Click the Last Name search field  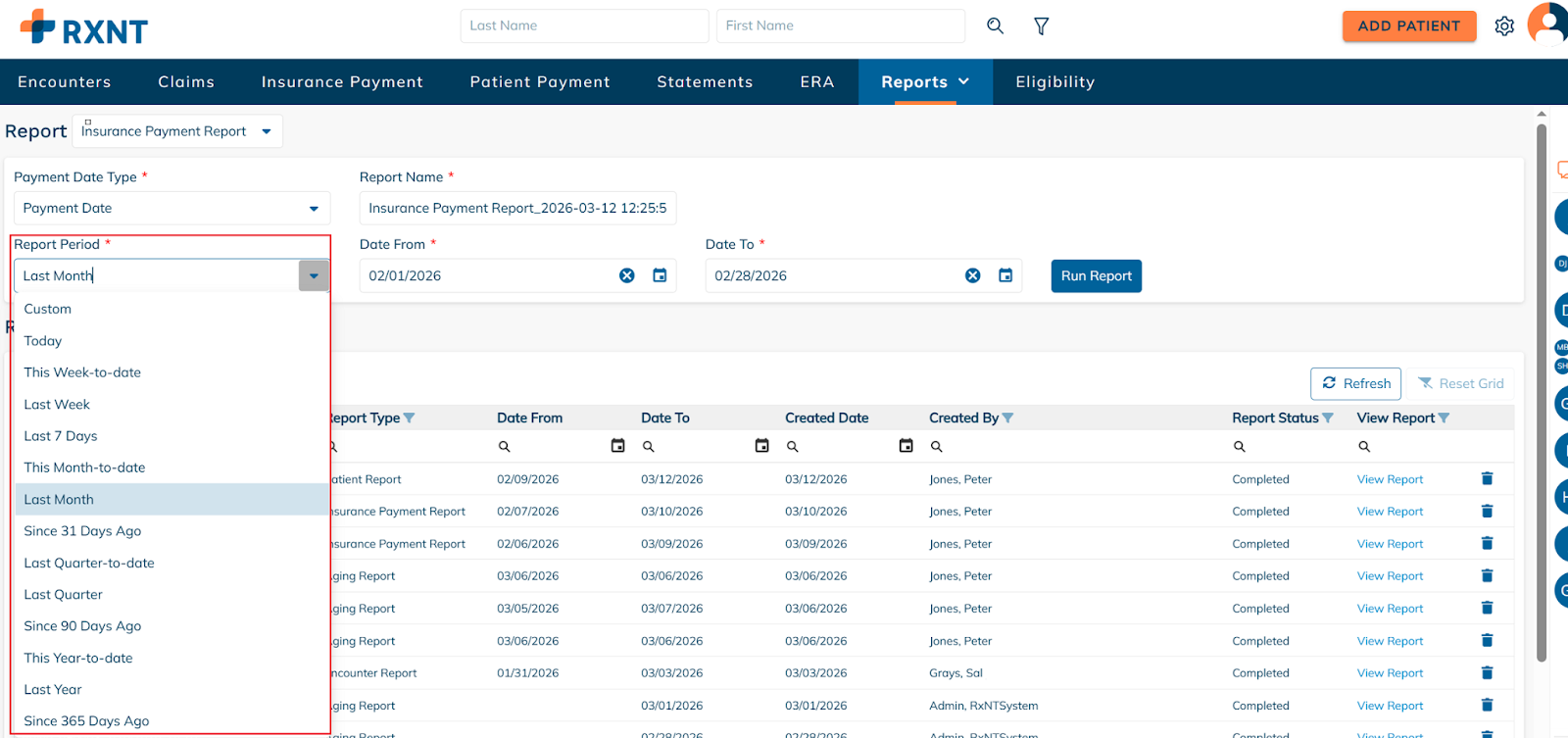[584, 26]
